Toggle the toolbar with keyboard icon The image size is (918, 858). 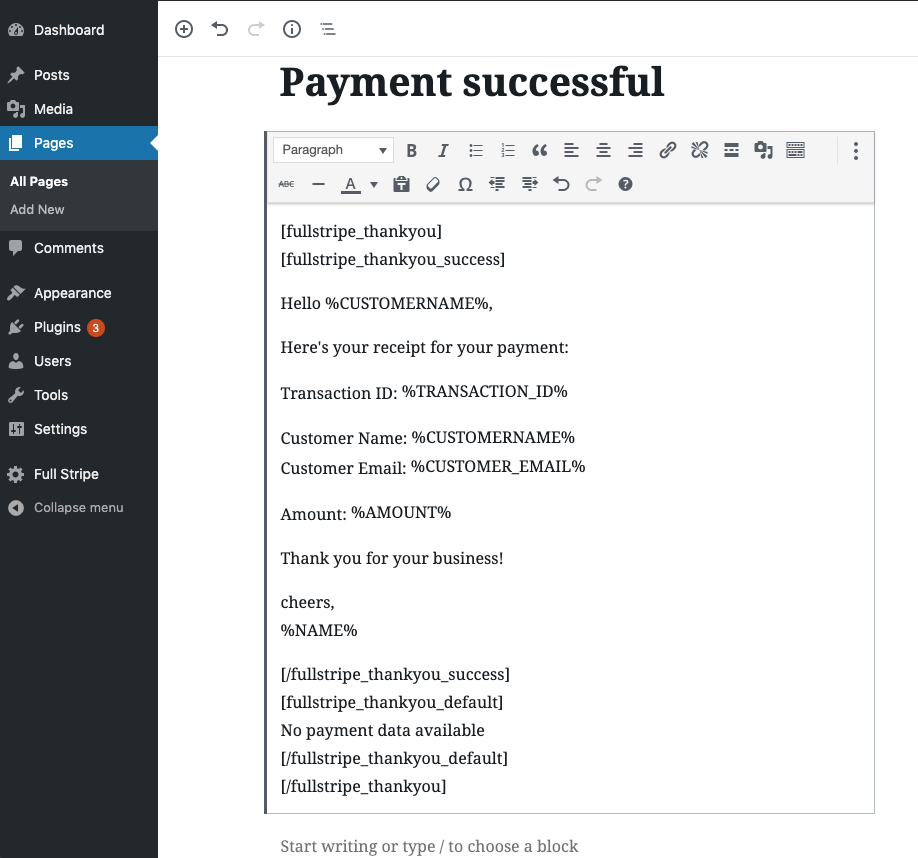796,151
